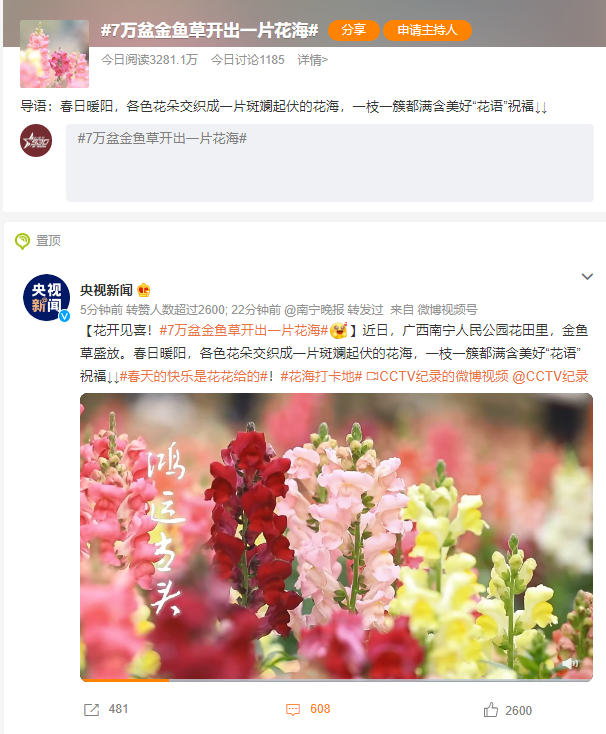Seek using the video progress bar
606x734 pixels.
point(336,680)
